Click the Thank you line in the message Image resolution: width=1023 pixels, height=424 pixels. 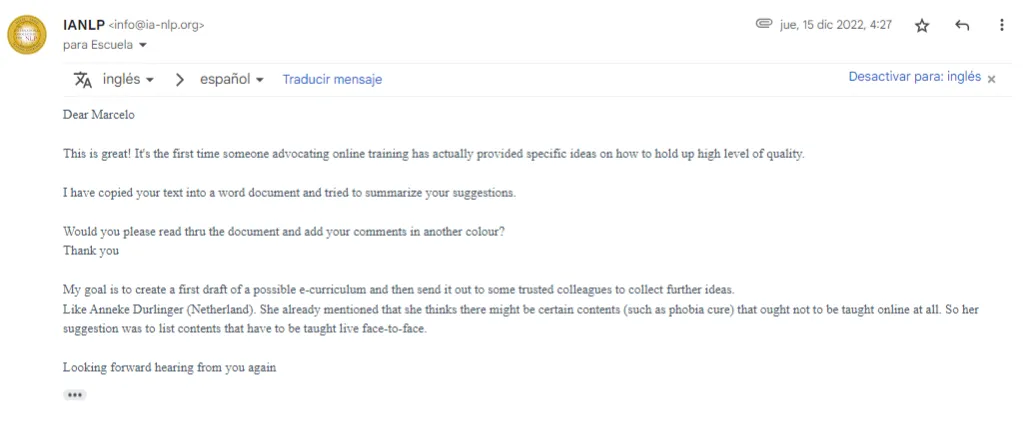click(91, 251)
